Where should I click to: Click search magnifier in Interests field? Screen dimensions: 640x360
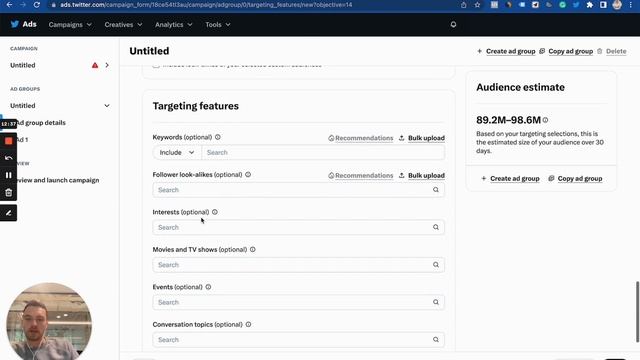436,227
